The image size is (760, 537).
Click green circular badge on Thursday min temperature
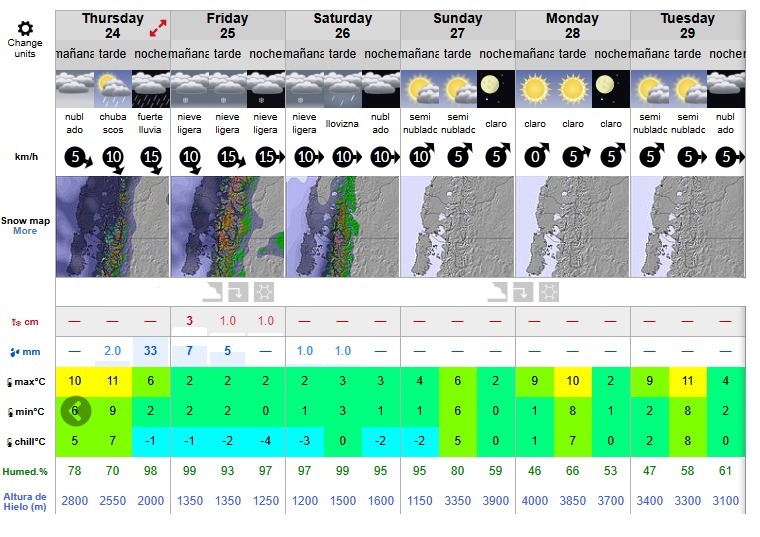(76, 411)
